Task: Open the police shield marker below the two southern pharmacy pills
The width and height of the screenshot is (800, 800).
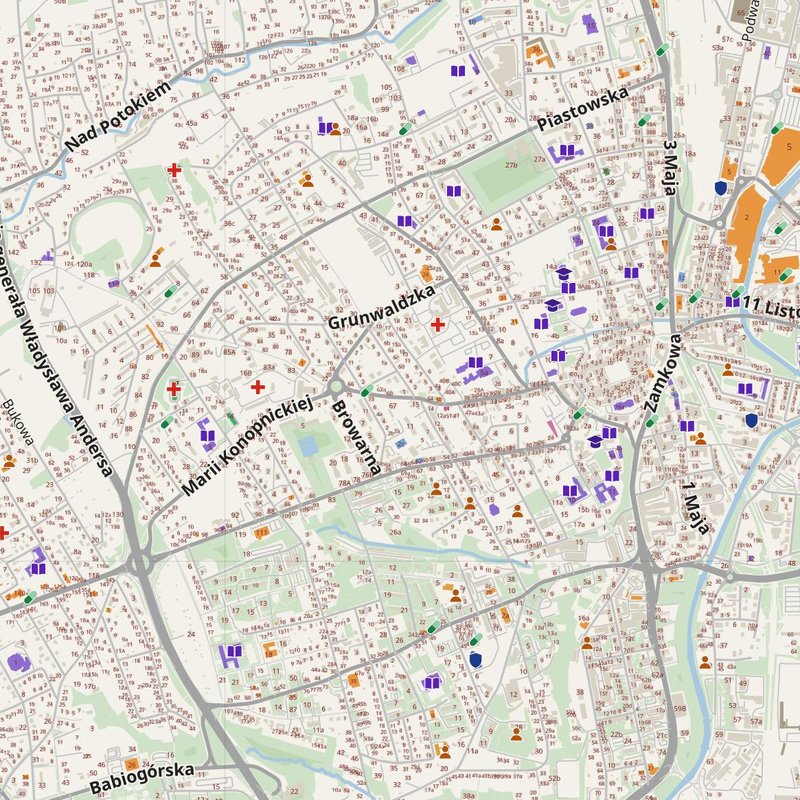Action: [476, 660]
